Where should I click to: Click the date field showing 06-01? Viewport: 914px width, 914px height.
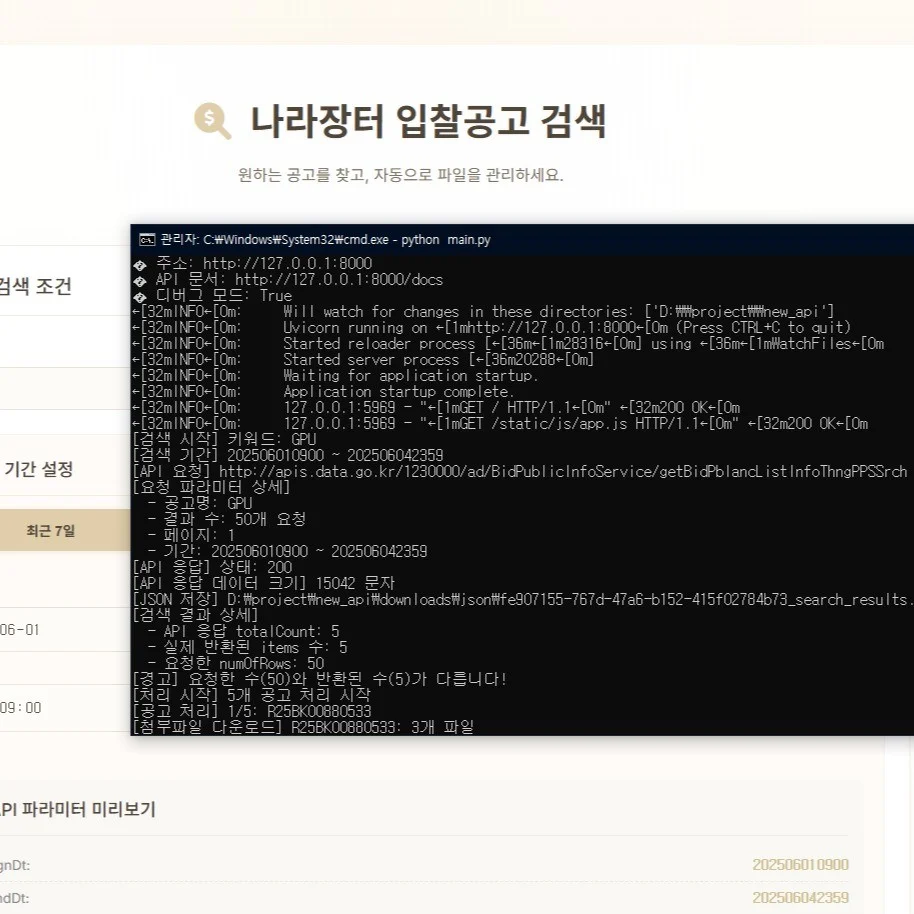point(64,630)
